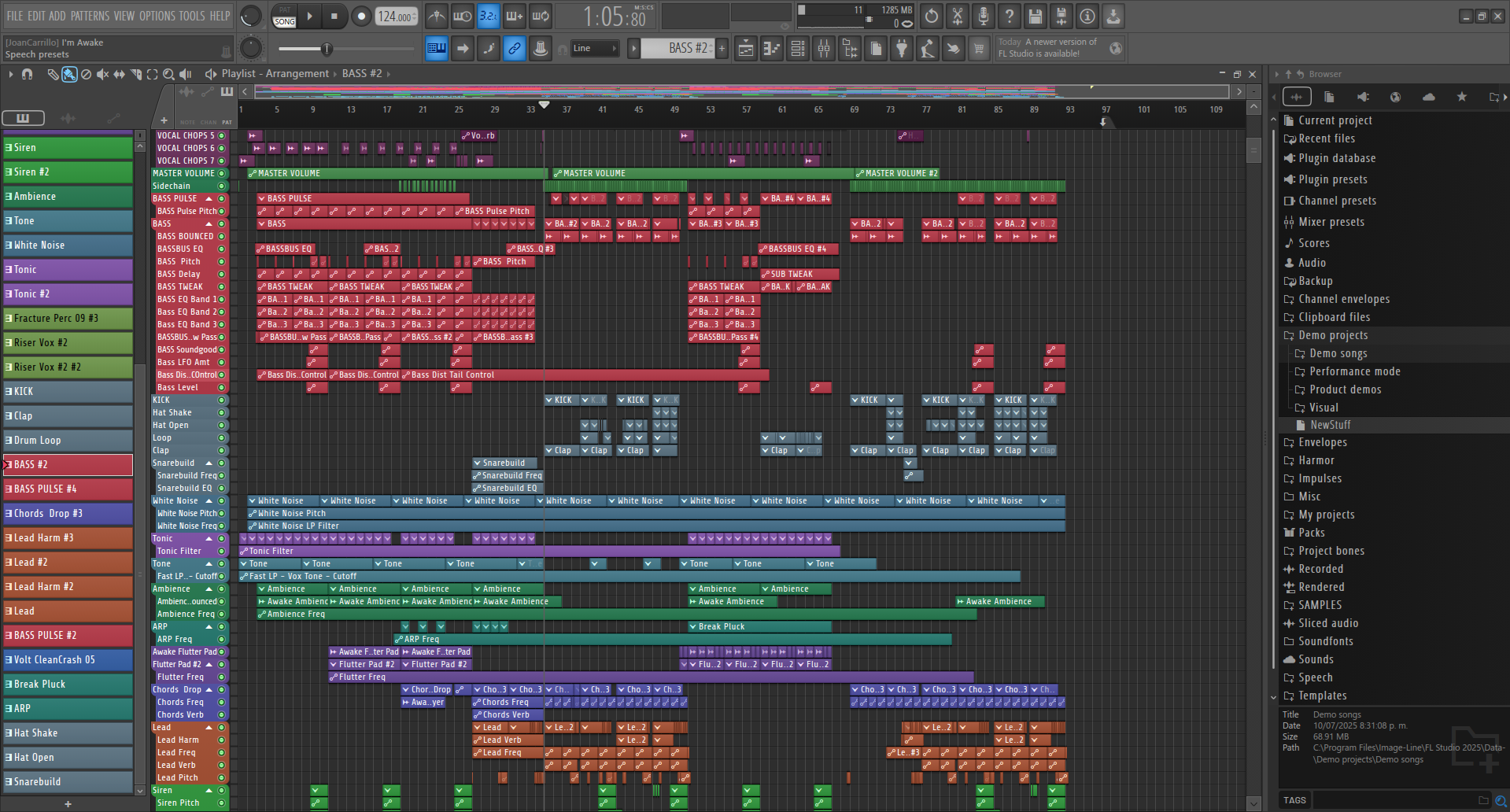This screenshot has width=1510, height=812.
Task: Toggle the metronome icon
Action: (x=437, y=16)
